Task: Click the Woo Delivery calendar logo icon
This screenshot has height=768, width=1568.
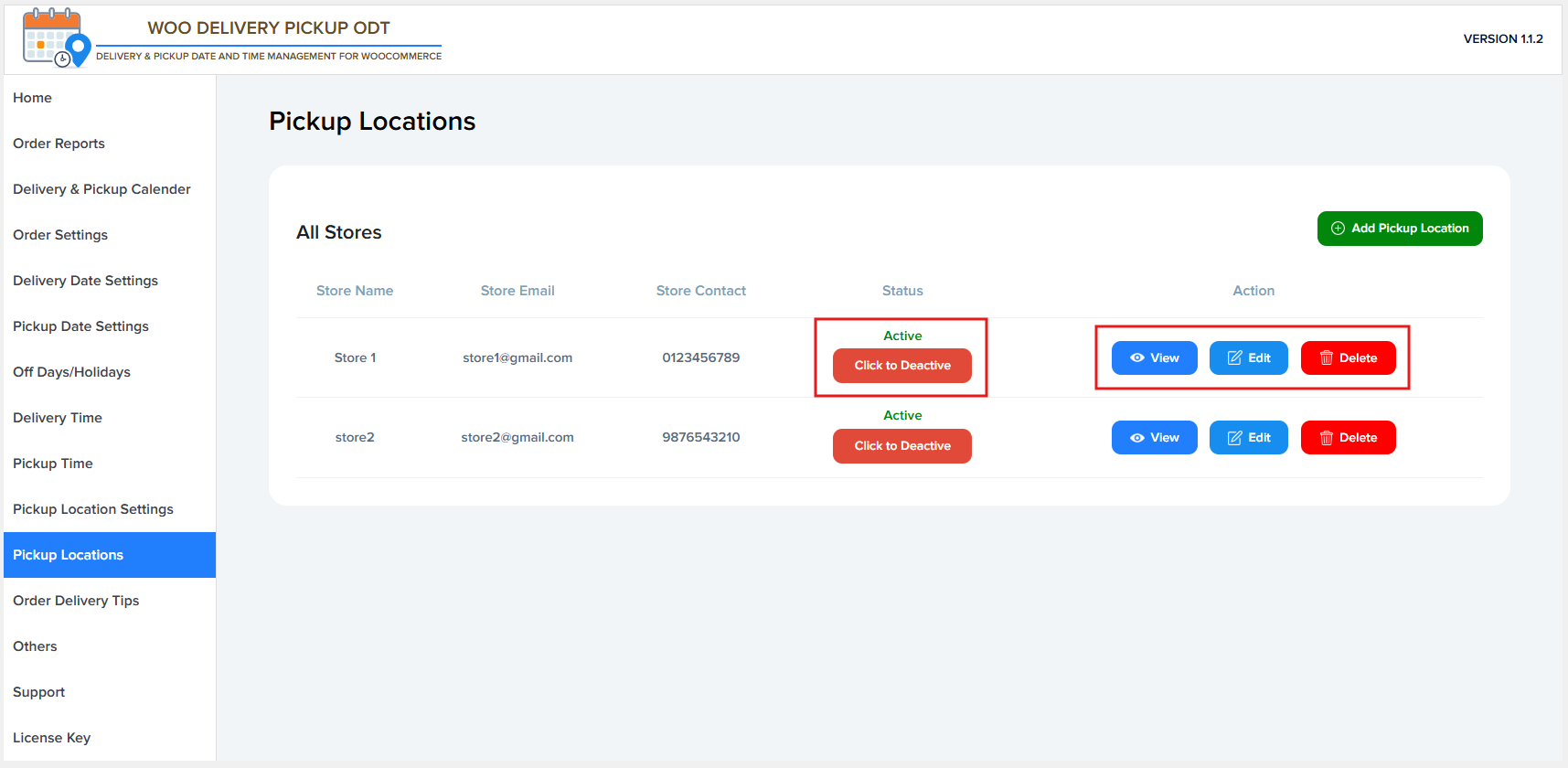Action: (56, 38)
